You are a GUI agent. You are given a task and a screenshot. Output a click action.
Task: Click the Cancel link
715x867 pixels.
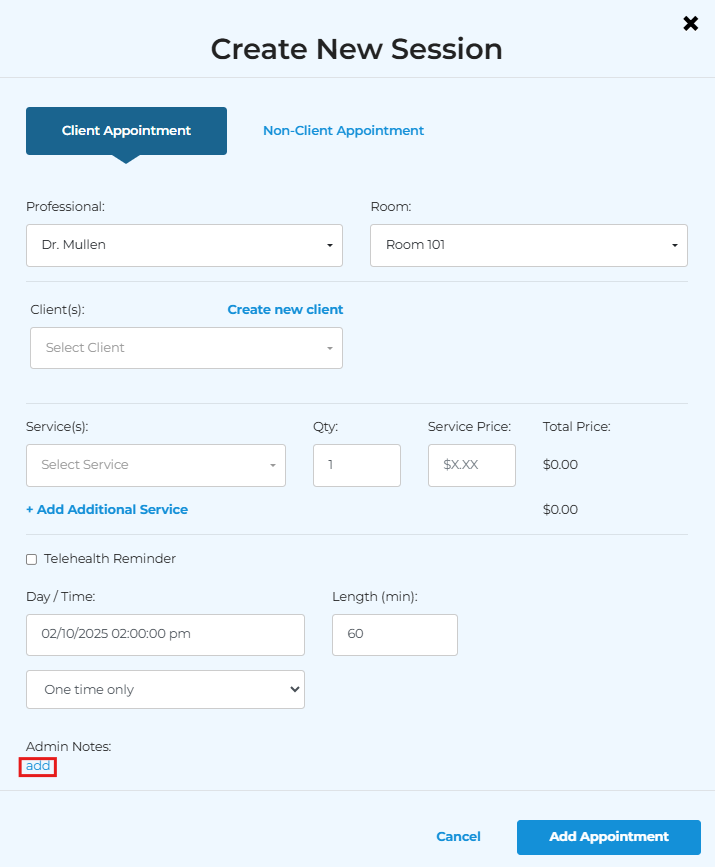[458, 837]
